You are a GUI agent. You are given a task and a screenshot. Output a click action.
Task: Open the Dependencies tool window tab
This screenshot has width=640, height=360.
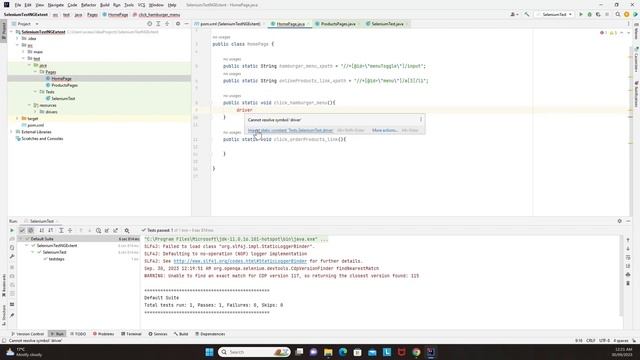tap(210, 334)
